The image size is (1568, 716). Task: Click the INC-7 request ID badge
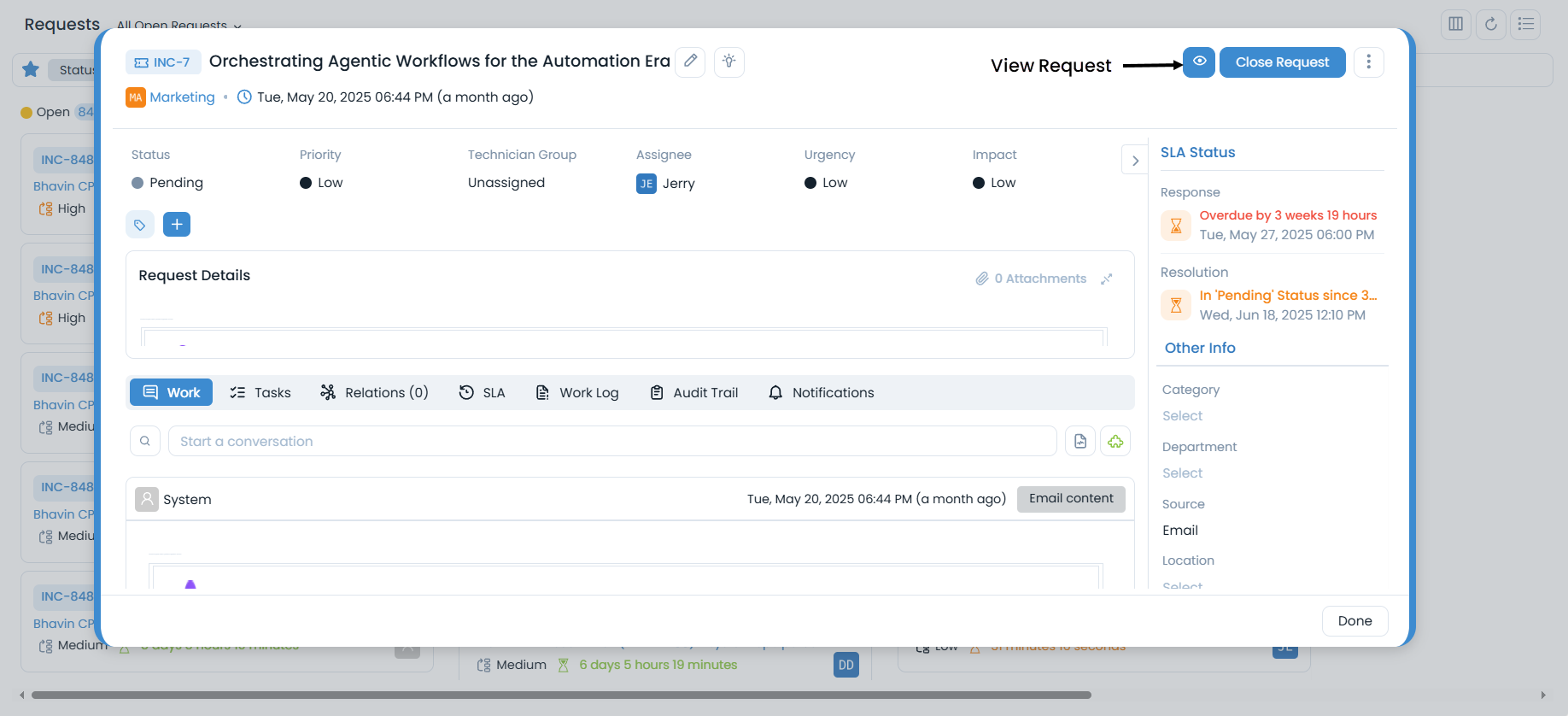coord(163,62)
